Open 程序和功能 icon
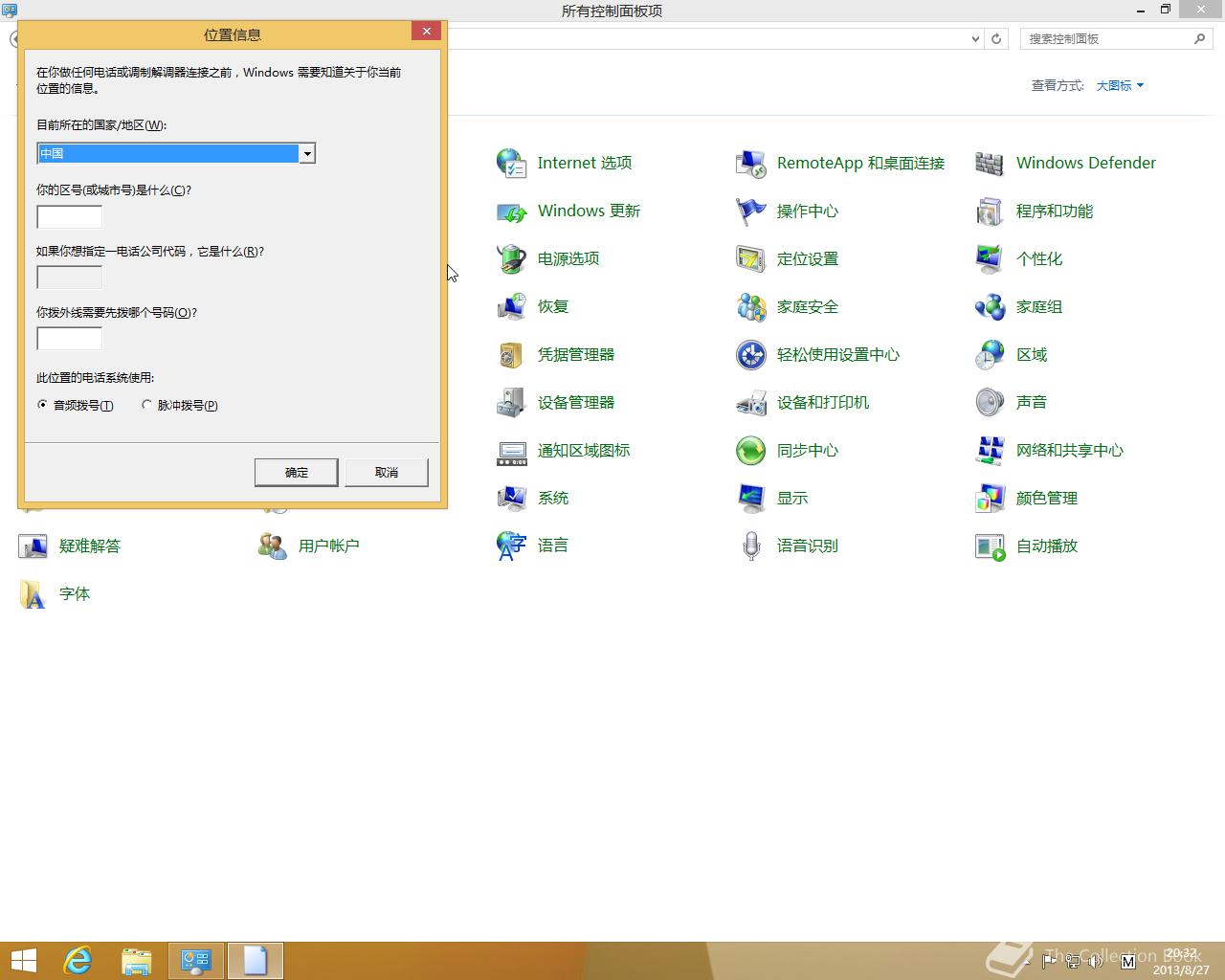Screen dimensions: 1225x980 coord(991,211)
